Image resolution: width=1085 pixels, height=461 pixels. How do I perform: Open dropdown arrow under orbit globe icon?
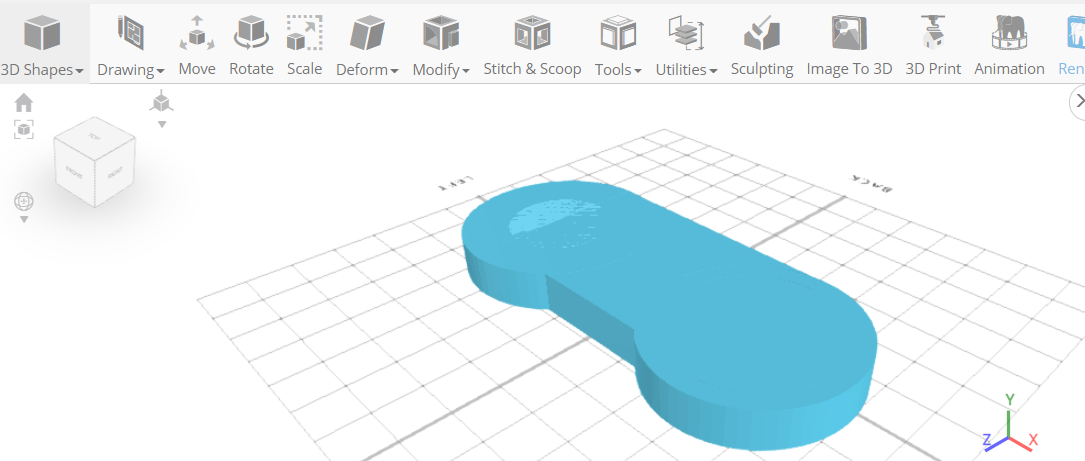[24, 219]
